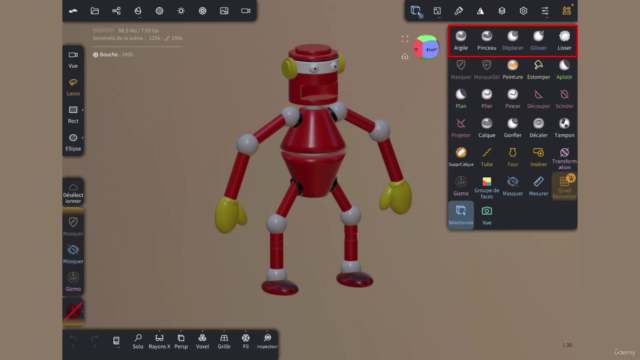The image size is (640, 360).
Task: Choose the Insérer tool
Action: point(538,157)
